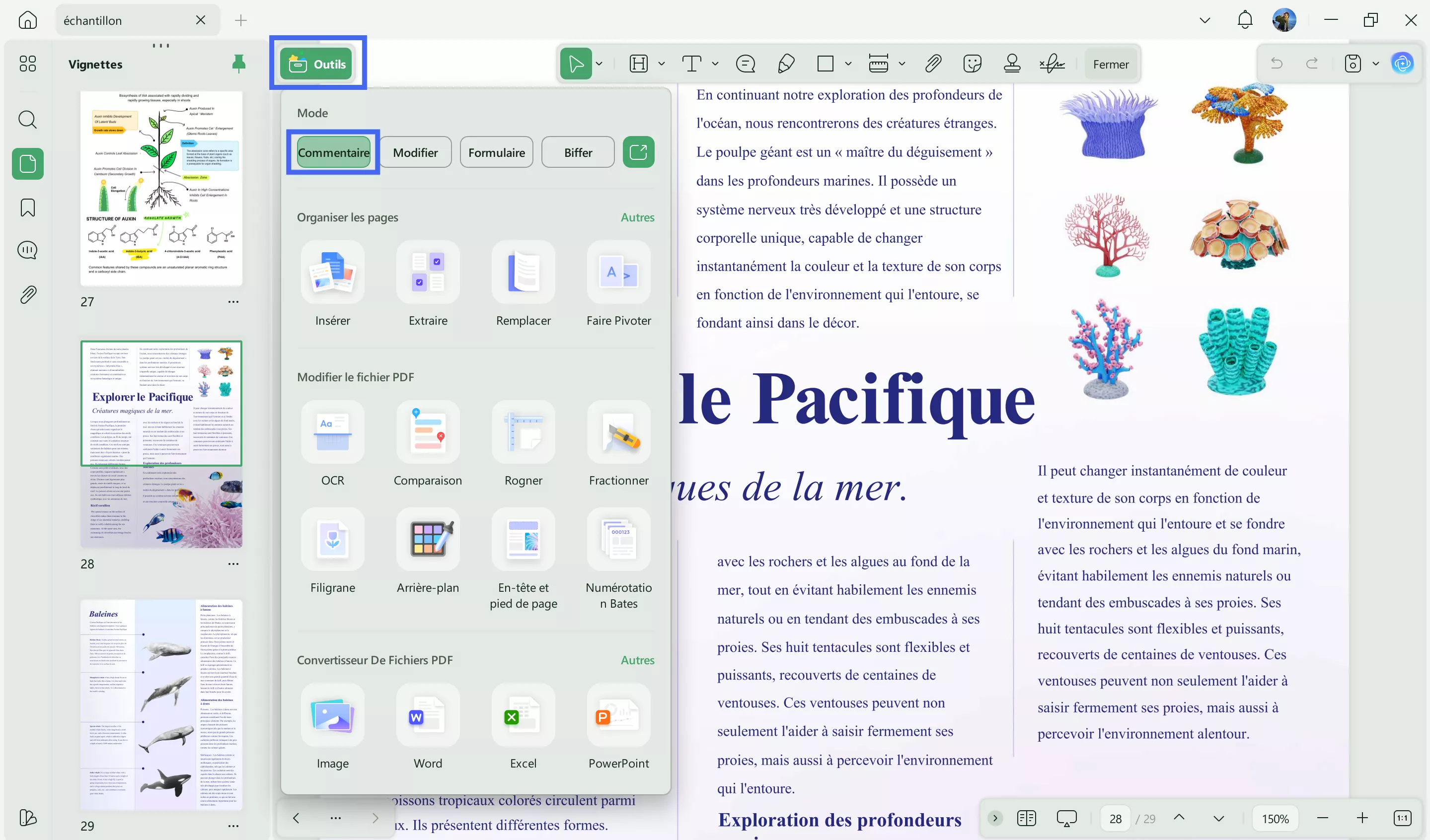Switch to Modifier mode
Screen dimensions: 1430x840
(415, 152)
